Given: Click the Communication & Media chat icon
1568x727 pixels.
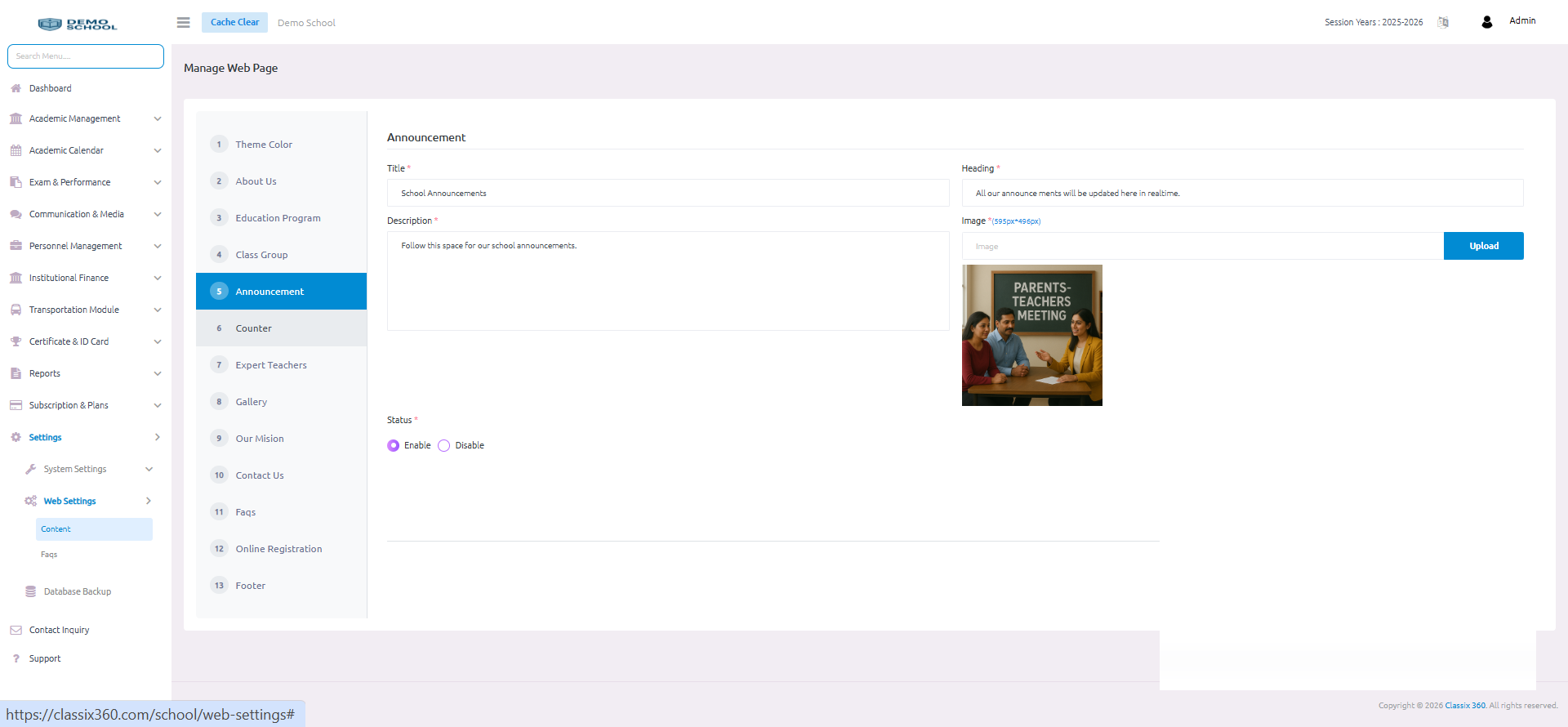Looking at the screenshot, I should coord(16,214).
